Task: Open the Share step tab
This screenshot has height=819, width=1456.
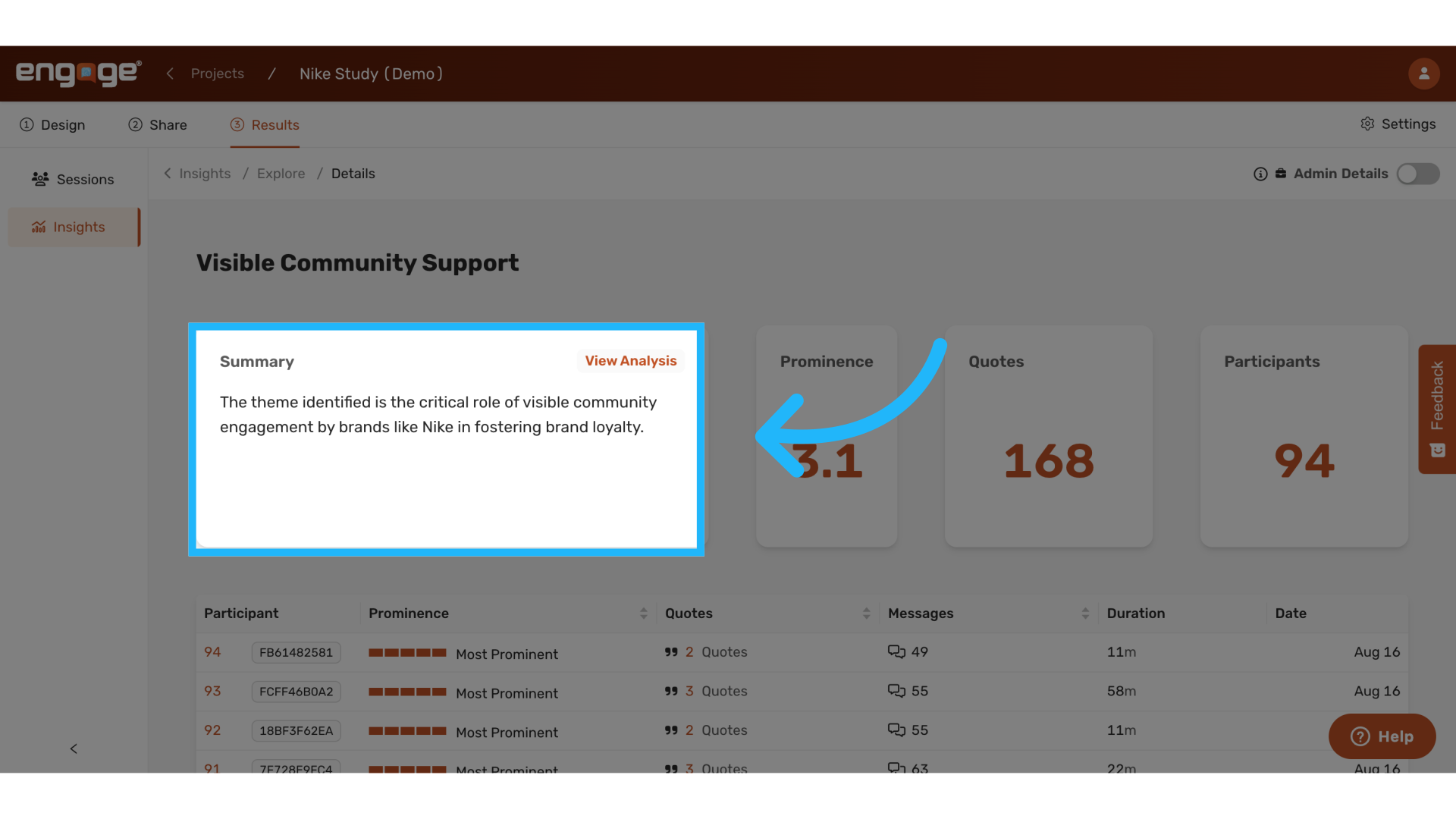Action: pos(158,125)
